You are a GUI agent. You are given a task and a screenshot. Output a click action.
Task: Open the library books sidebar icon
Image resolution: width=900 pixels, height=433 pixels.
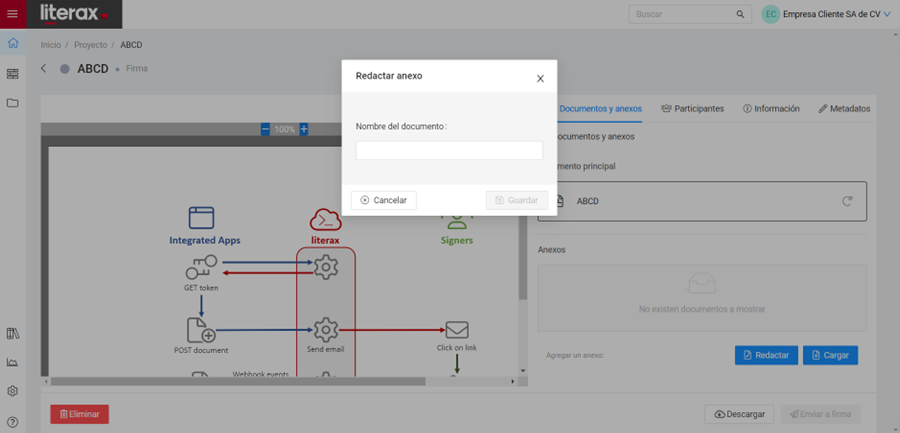[x=13, y=334]
